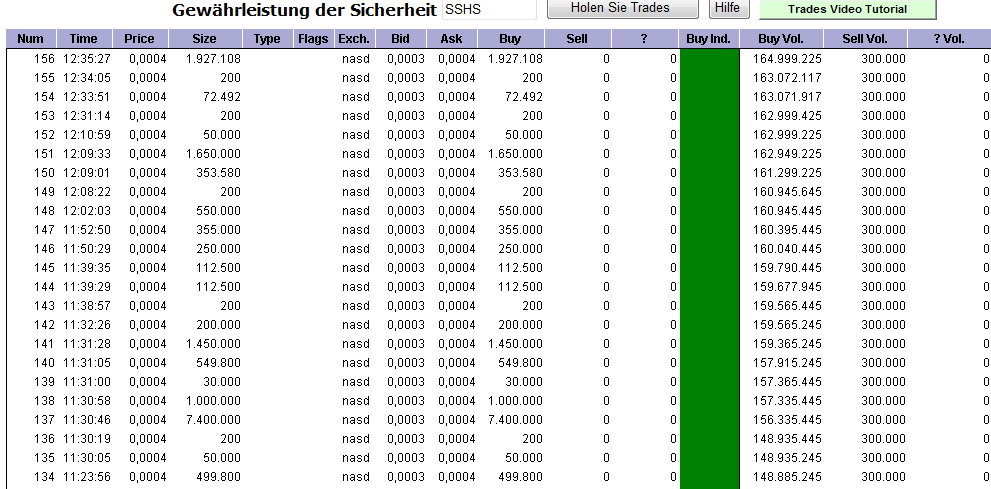991x489 pixels.
Task: Select time 12:02:03 cell
Action: 87,210
